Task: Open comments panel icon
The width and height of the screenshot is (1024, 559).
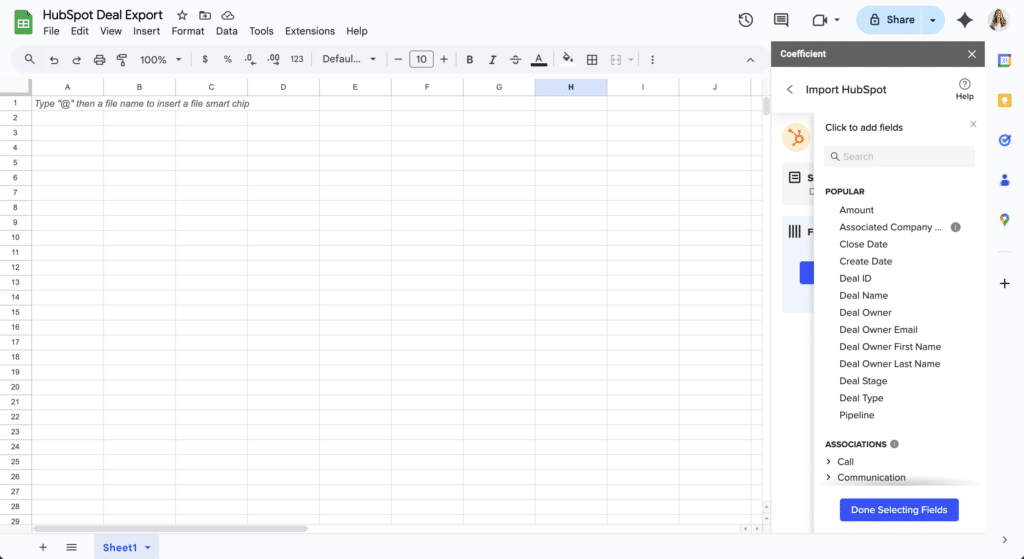Action: tap(781, 20)
